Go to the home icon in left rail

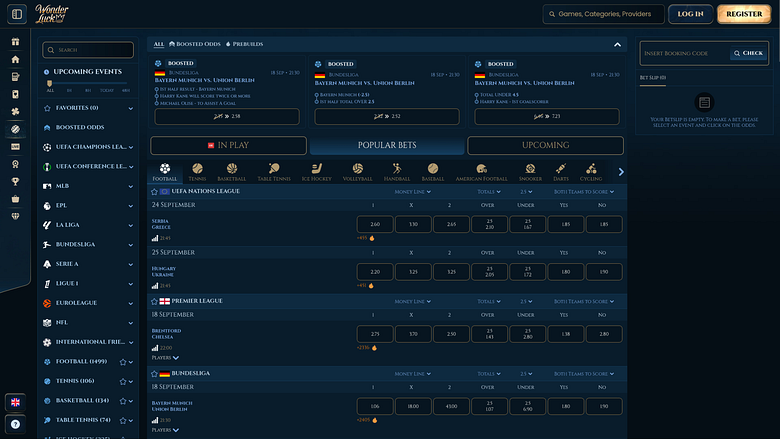coord(15,59)
